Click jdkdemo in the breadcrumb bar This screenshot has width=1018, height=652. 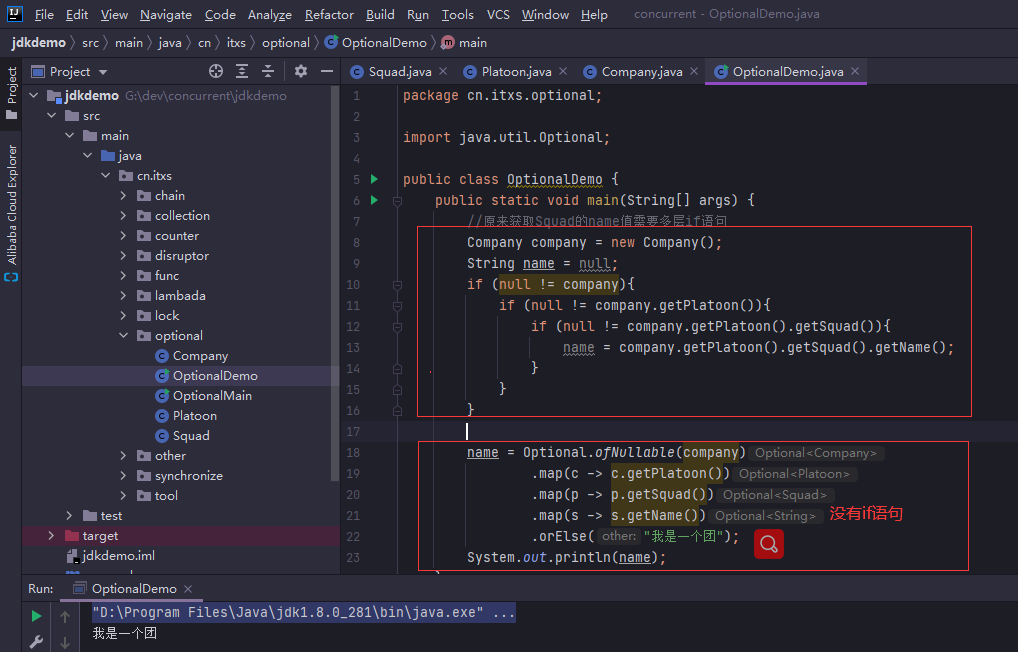(38, 43)
